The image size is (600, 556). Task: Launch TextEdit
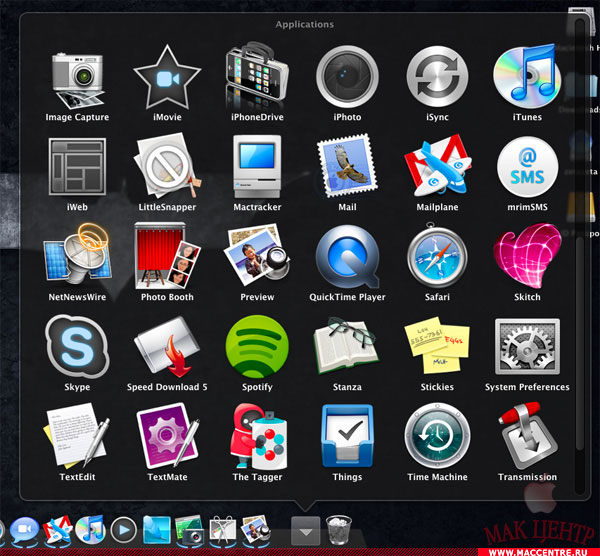[77, 436]
